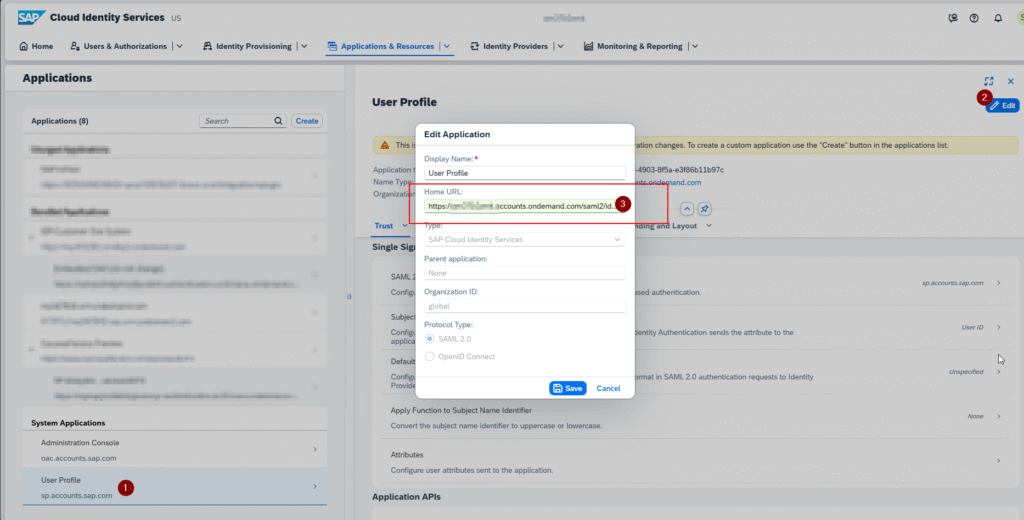Image resolution: width=1024 pixels, height=520 pixels.
Task: Click the System Applications group header
Action: [x=69, y=423]
